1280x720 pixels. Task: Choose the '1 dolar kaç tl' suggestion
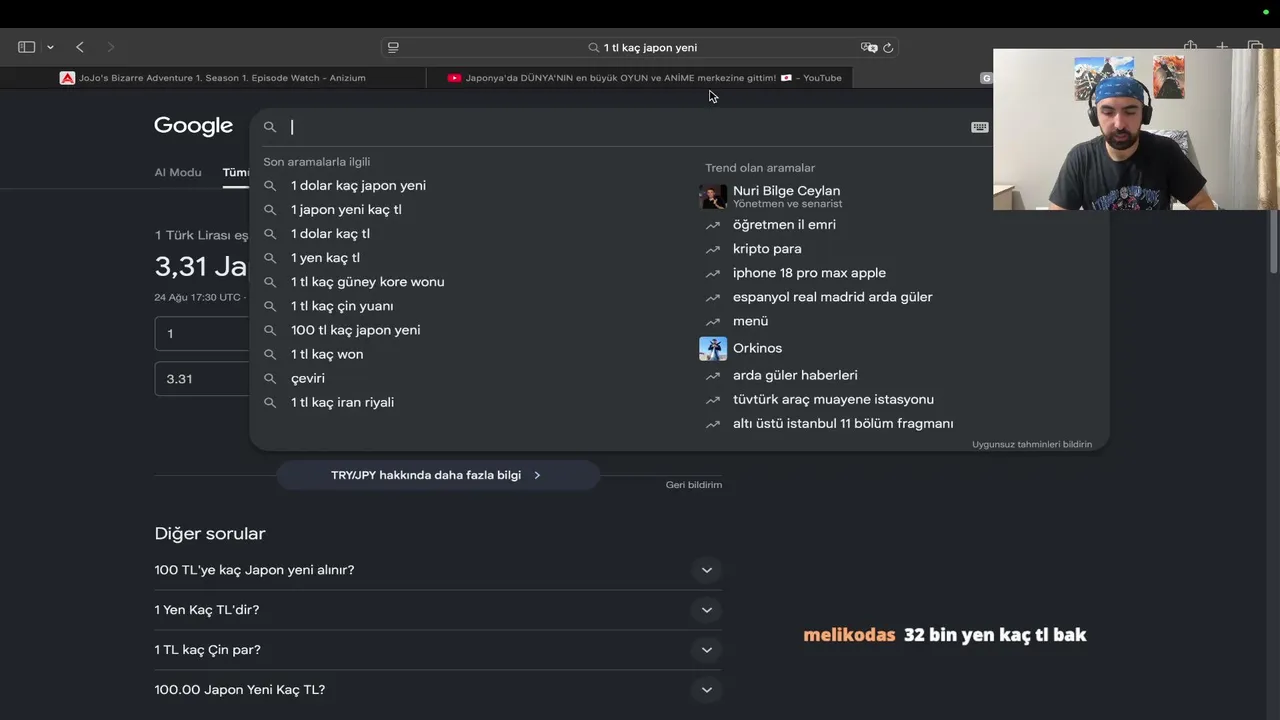point(330,233)
